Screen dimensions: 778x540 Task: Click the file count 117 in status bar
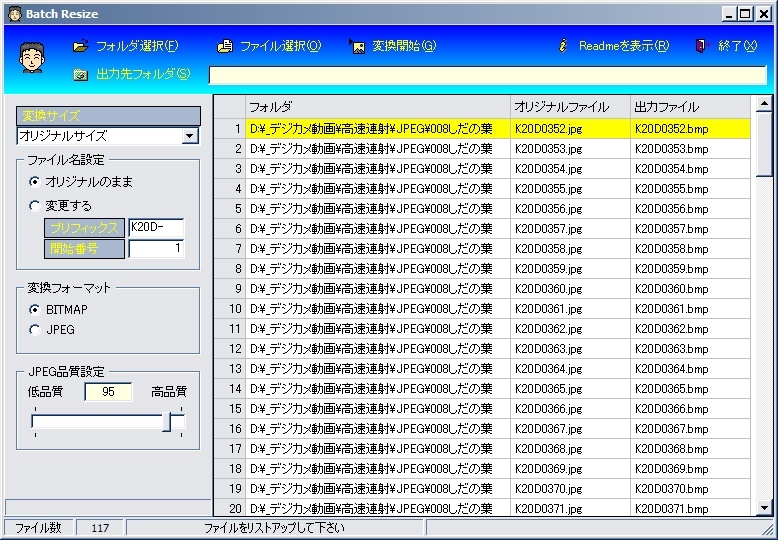pos(100,528)
